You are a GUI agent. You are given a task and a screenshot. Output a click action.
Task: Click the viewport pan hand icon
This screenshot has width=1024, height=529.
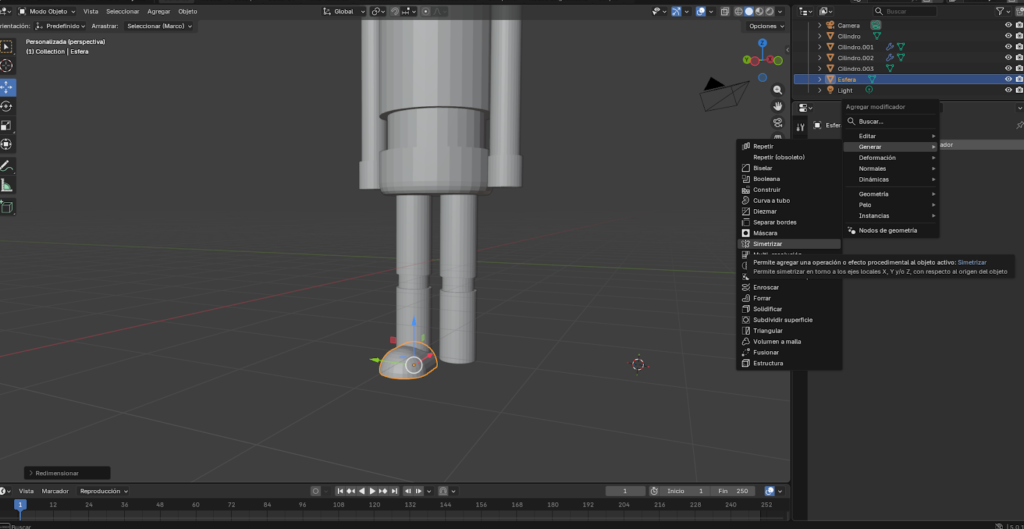pos(777,106)
